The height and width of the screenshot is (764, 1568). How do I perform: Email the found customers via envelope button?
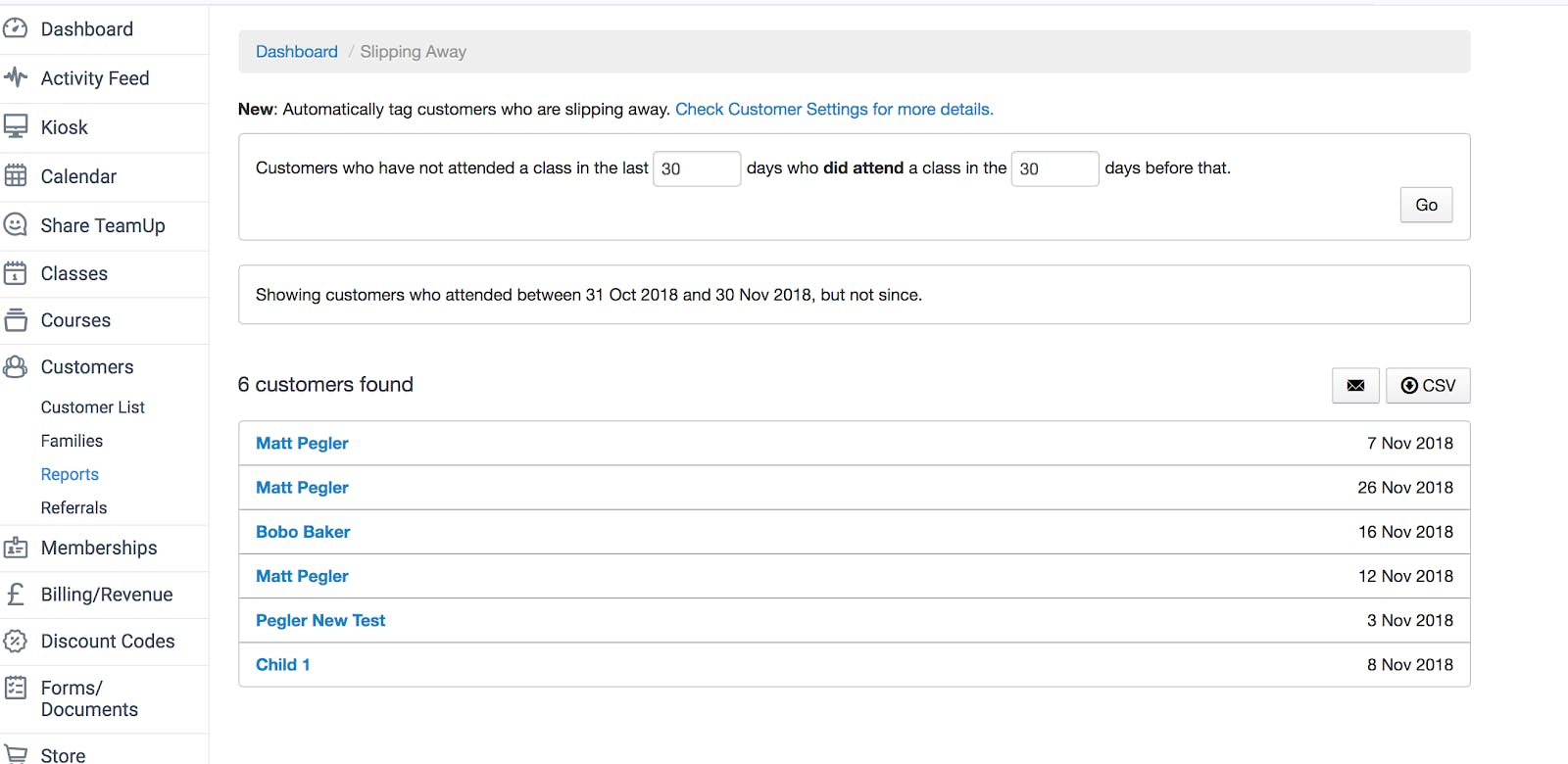click(1355, 385)
